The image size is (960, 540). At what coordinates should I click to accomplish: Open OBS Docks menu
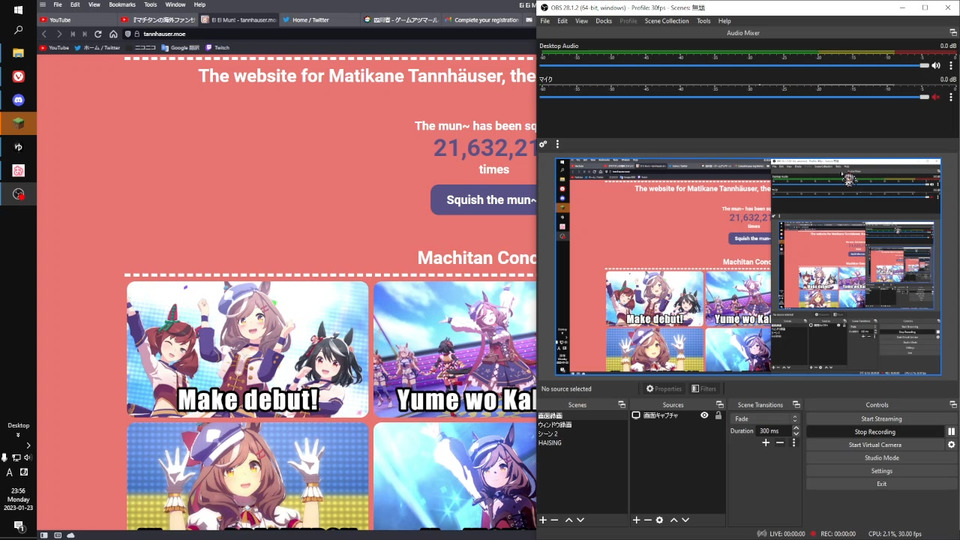(x=604, y=21)
